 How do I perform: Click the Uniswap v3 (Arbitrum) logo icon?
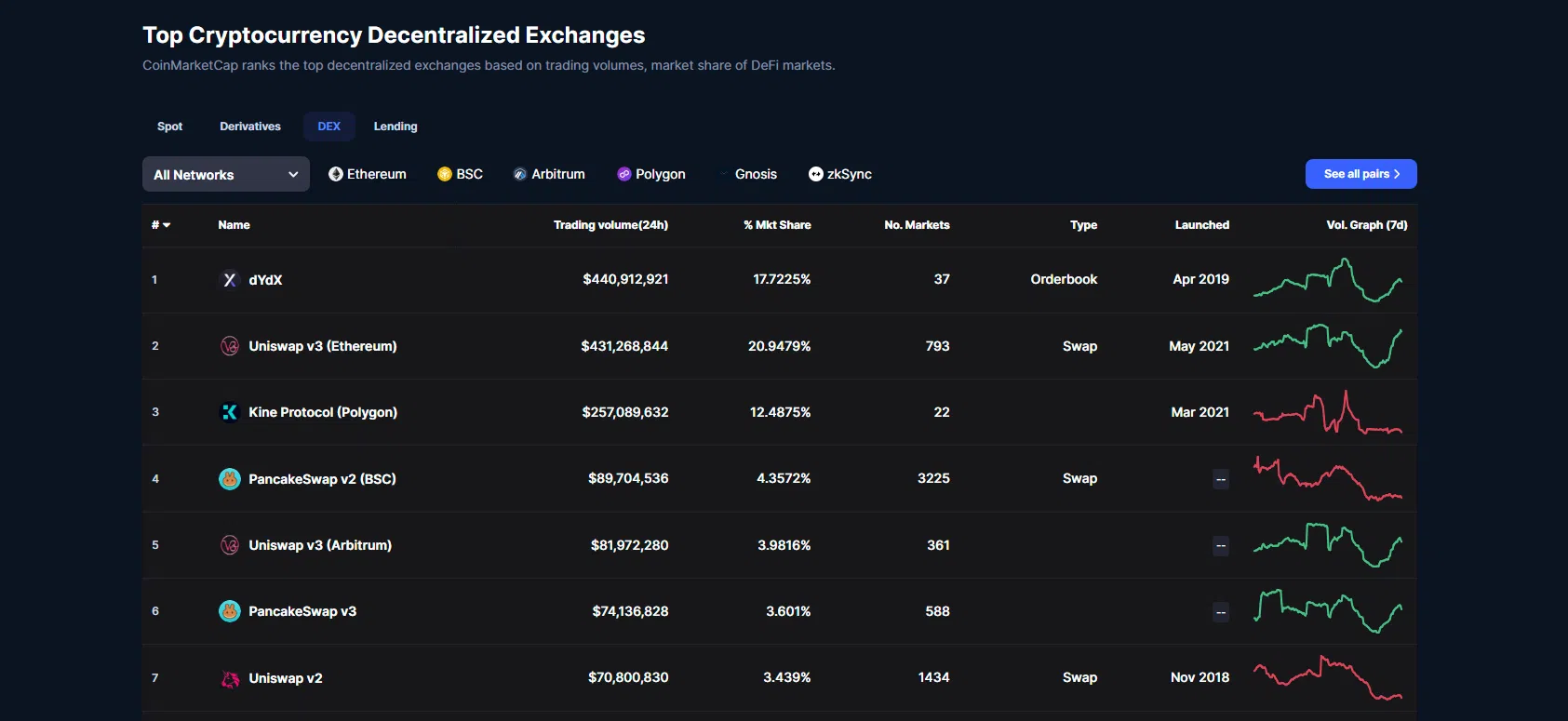(x=230, y=545)
